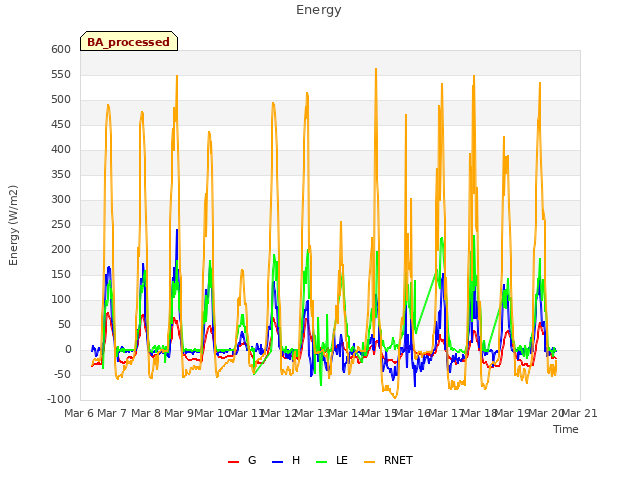Click the green LE legend swatch
This screenshot has height=480, width=640.
click(x=322, y=462)
